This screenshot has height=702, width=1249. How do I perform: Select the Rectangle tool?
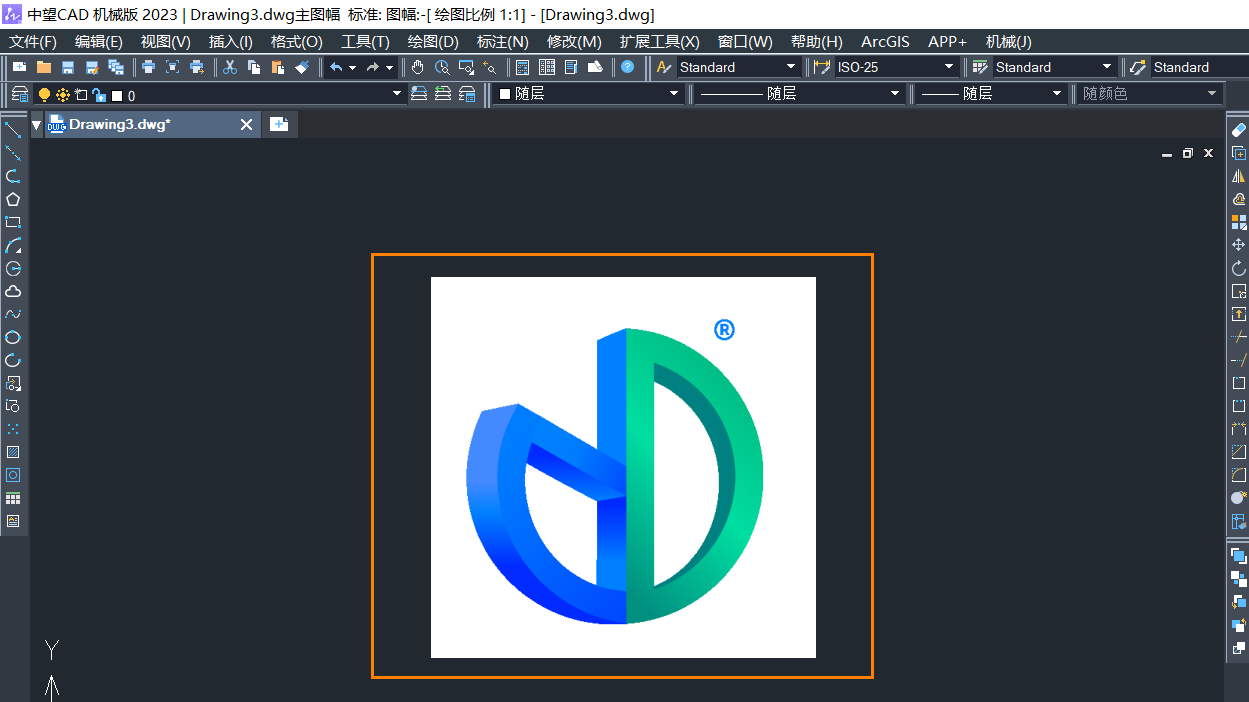point(13,222)
